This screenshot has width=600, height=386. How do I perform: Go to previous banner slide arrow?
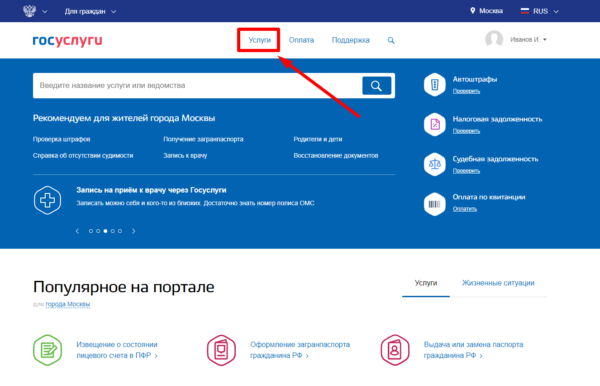coord(77,231)
